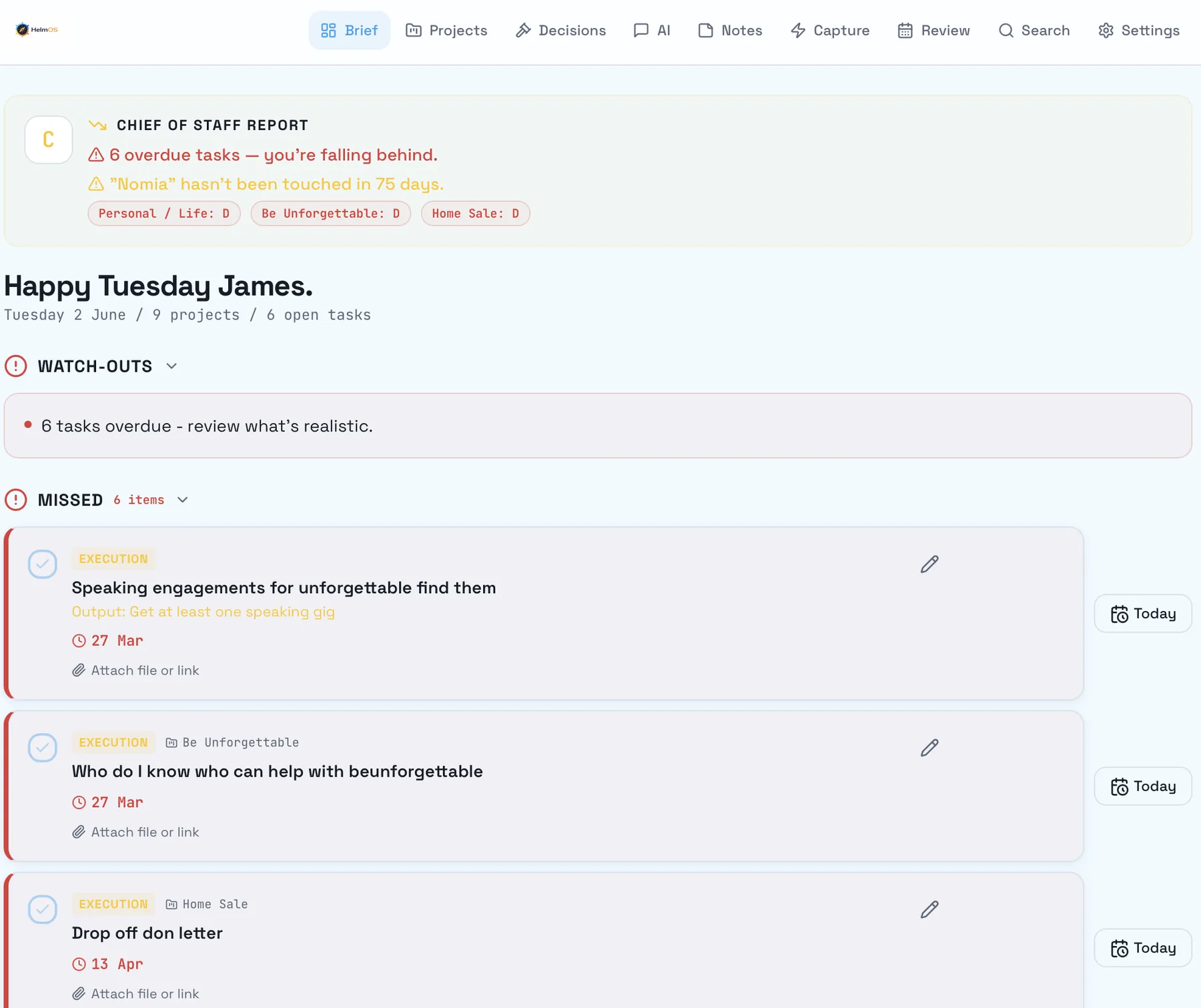
Task: Open the 'Who do I know who can help' title
Action: [278, 771]
